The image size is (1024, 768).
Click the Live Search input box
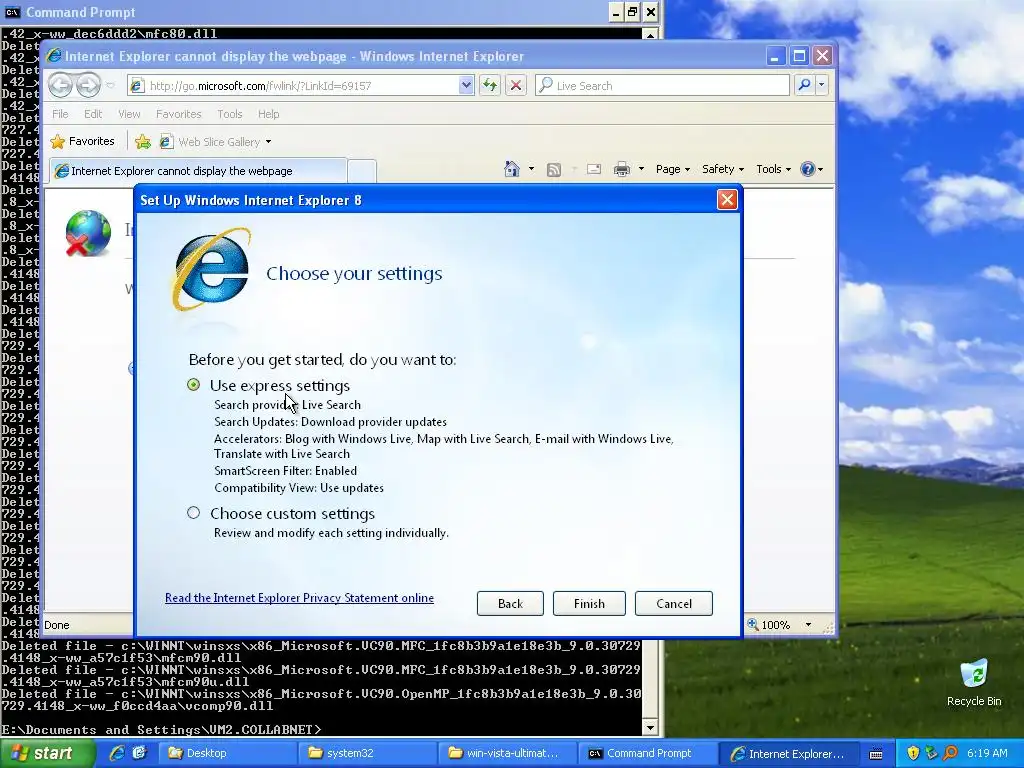point(662,86)
